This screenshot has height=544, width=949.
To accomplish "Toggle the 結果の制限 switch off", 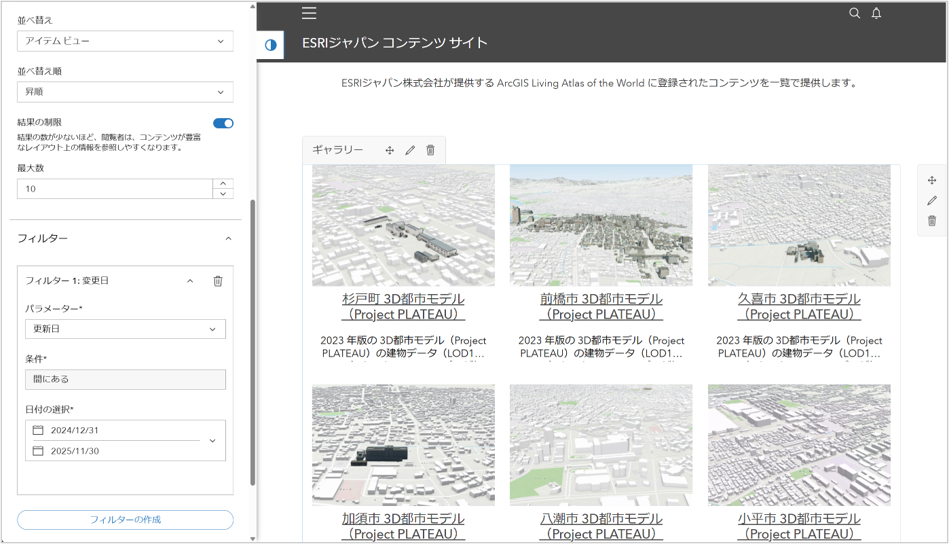I will pos(223,123).
